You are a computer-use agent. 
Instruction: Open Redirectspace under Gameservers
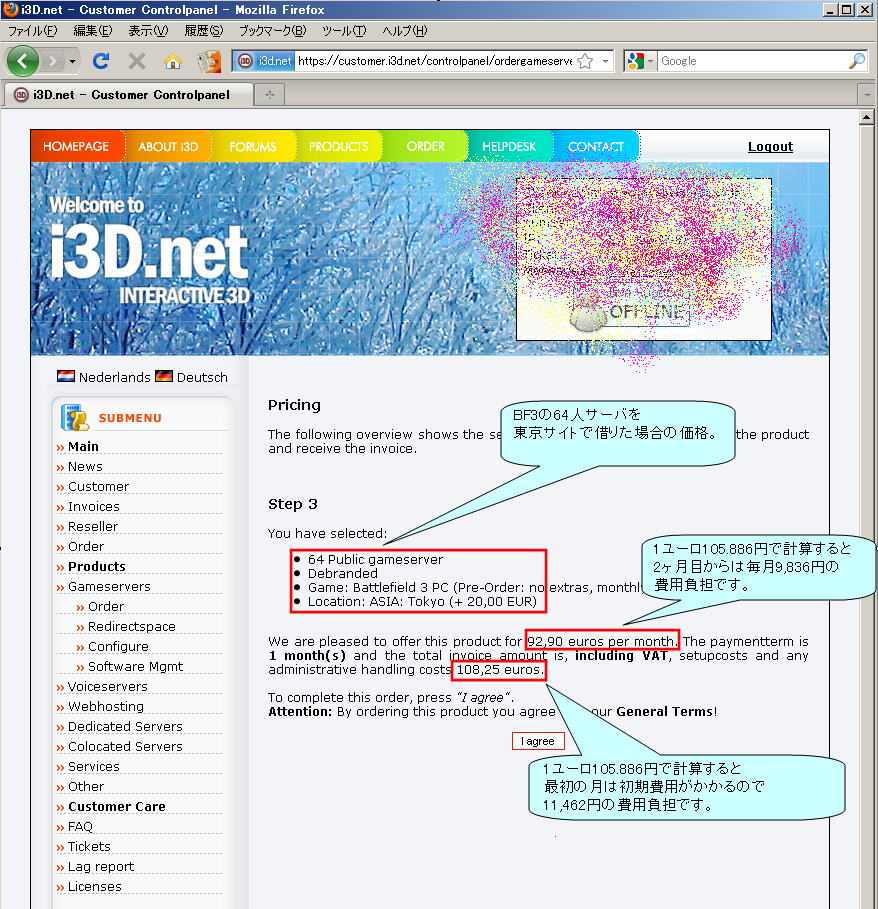[x=132, y=627]
